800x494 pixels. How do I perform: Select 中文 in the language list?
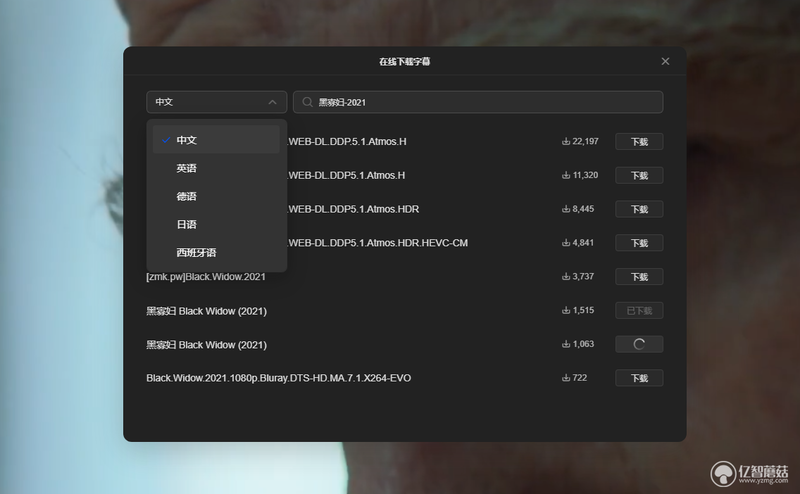tap(216, 140)
